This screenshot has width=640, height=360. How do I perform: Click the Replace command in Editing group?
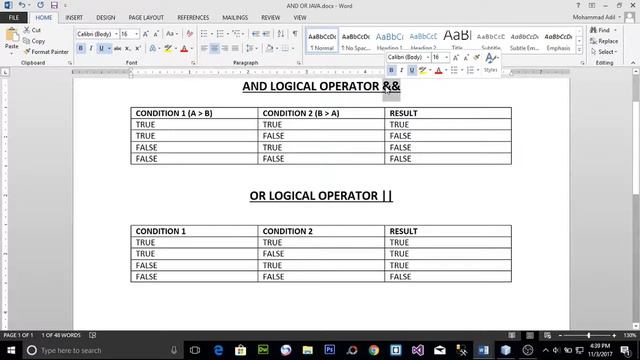604,41
